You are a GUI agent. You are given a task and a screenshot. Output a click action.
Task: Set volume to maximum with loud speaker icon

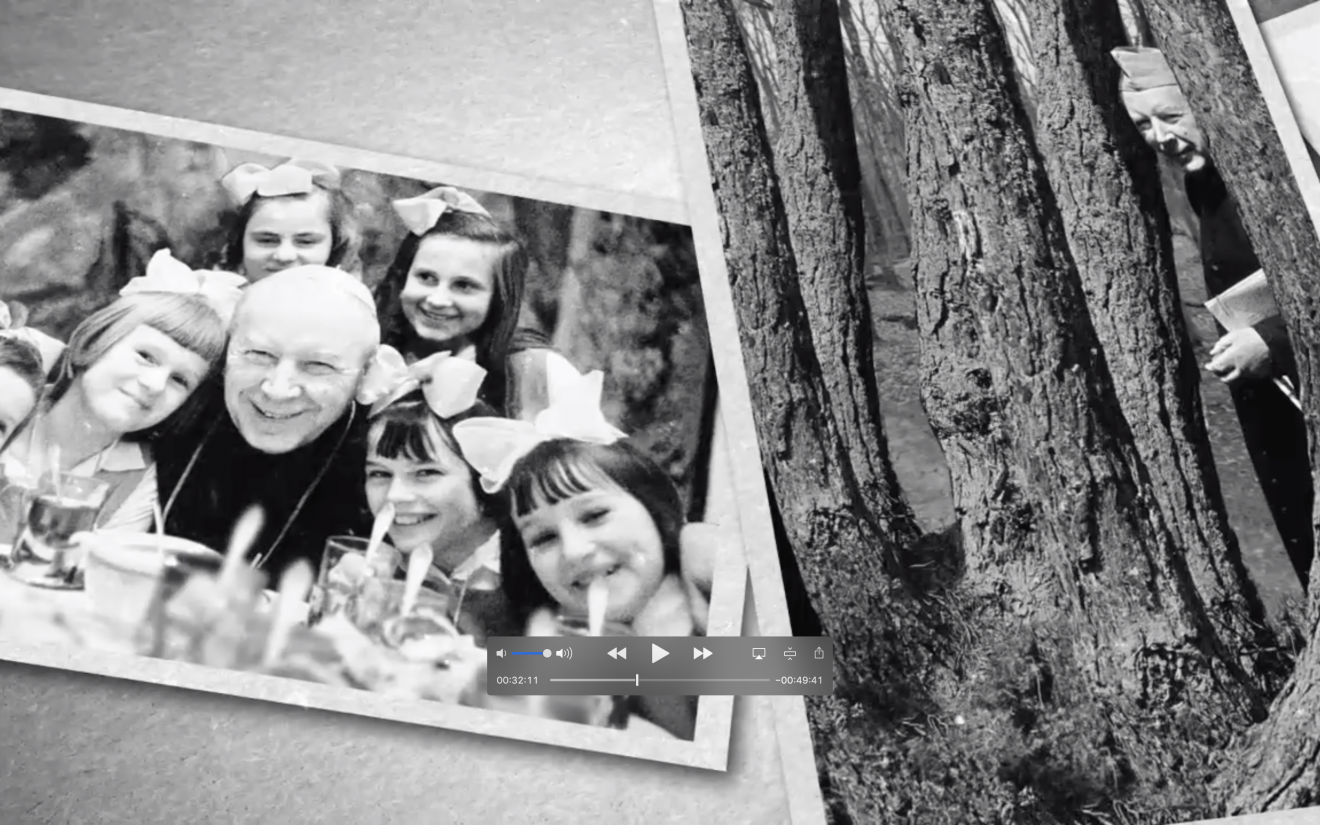(564, 653)
